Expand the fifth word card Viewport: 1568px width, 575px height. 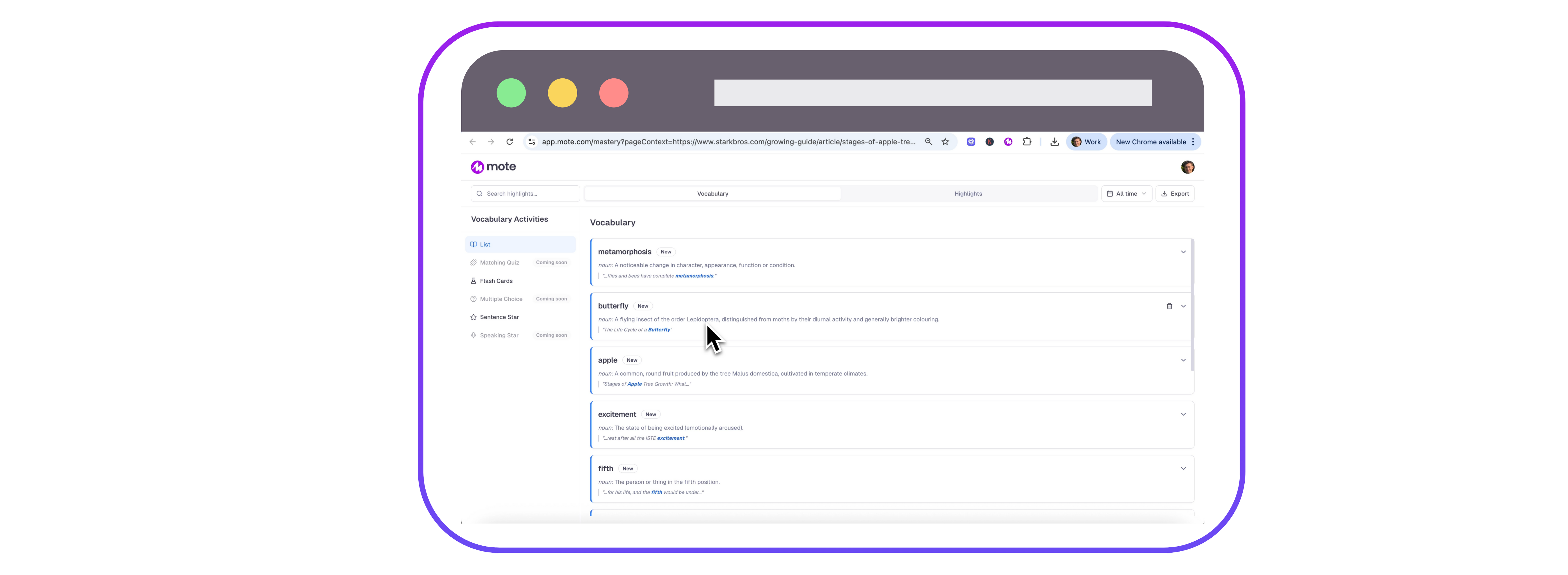coord(1183,469)
